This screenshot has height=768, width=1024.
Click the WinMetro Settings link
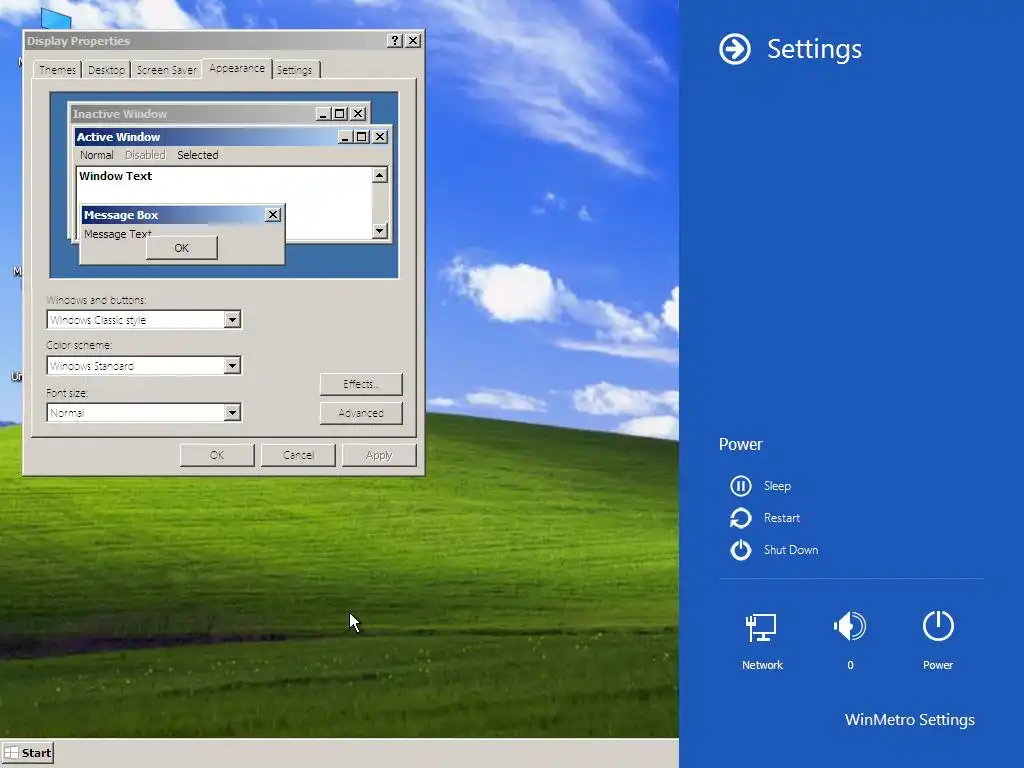coord(910,720)
